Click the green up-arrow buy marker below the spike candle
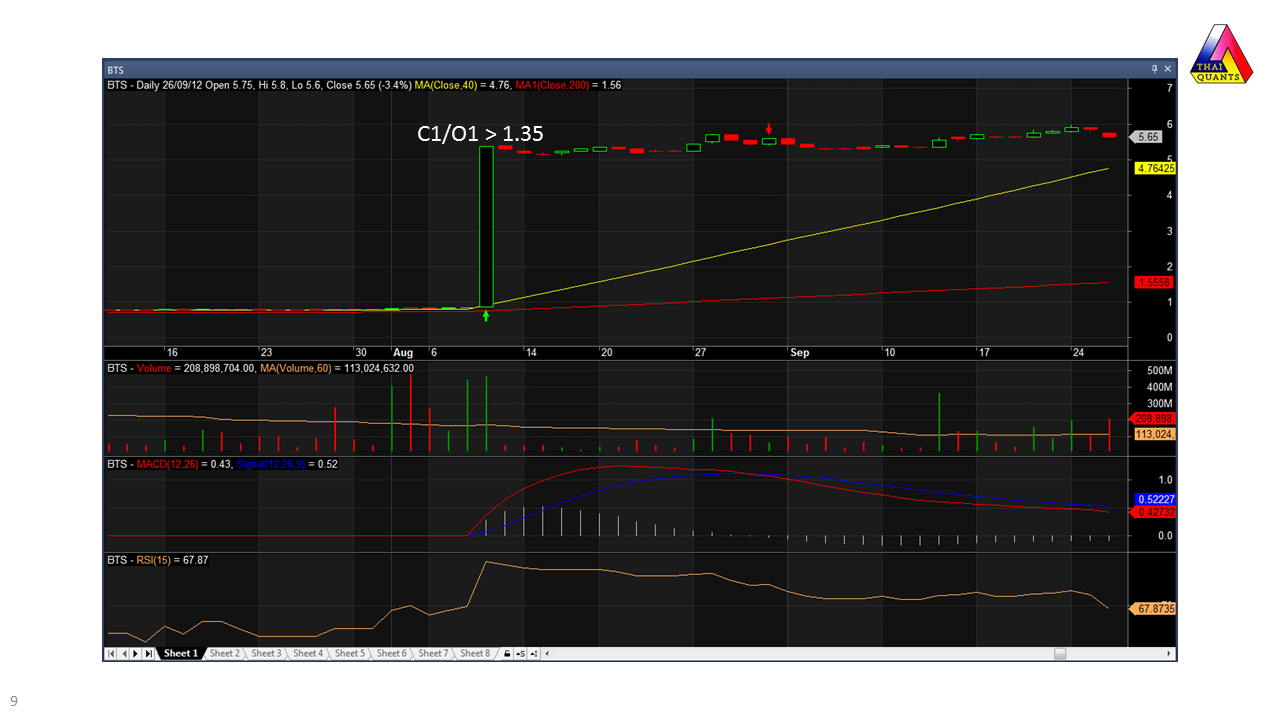Screen dimensions: 1280x720 [x=485, y=315]
